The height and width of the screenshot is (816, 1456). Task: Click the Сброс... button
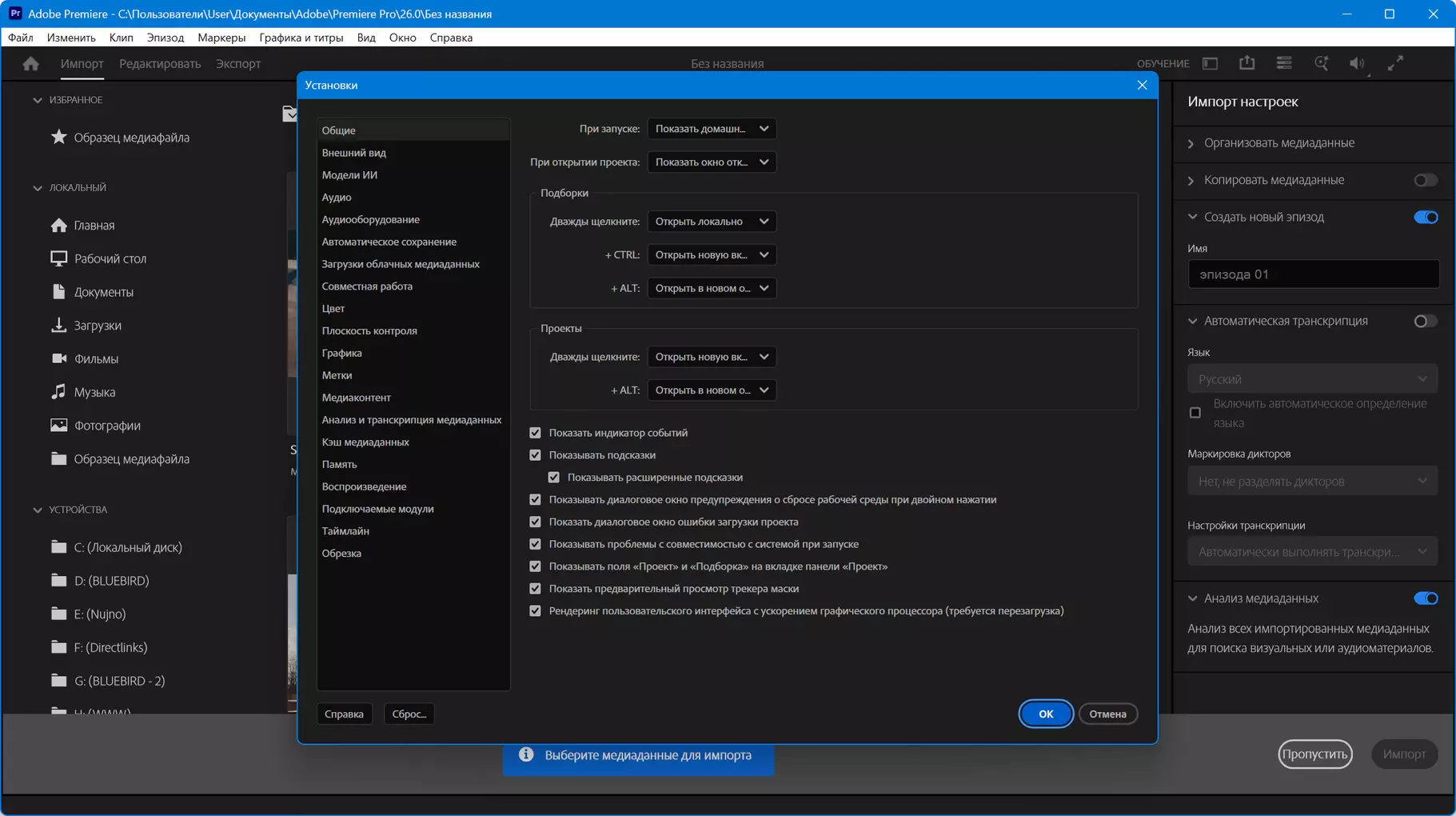point(409,714)
